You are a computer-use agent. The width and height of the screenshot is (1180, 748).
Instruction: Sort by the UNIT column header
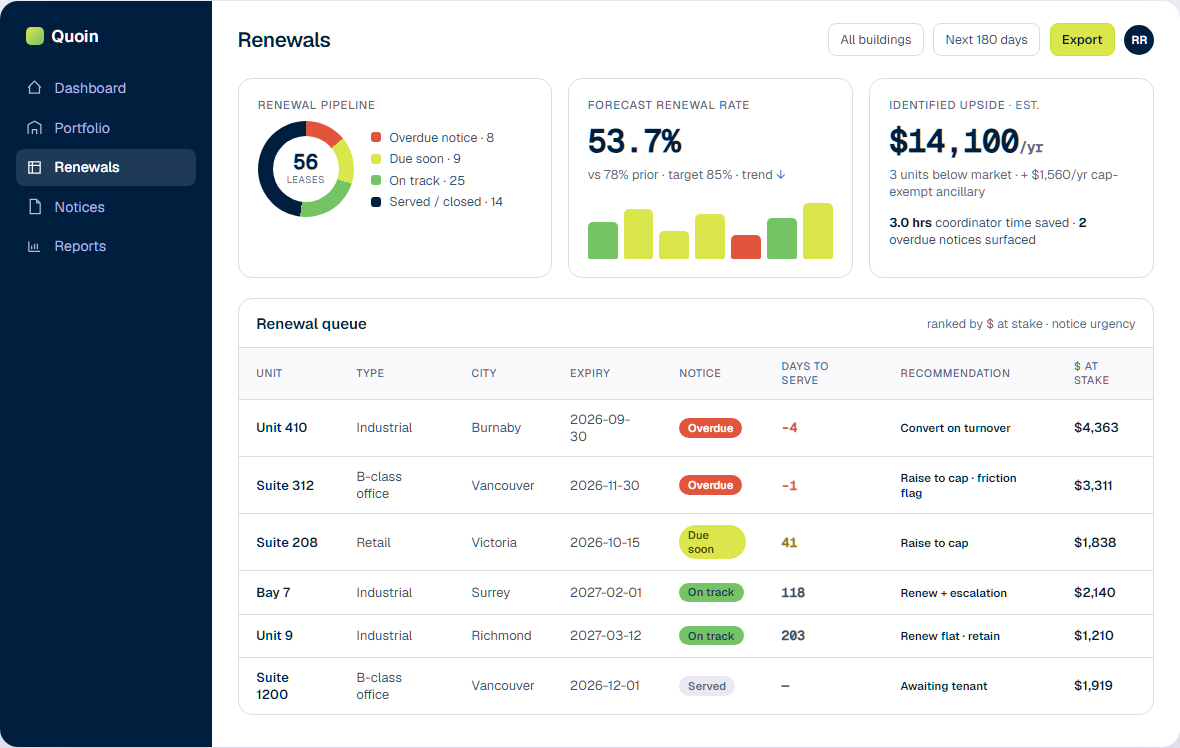tap(269, 373)
